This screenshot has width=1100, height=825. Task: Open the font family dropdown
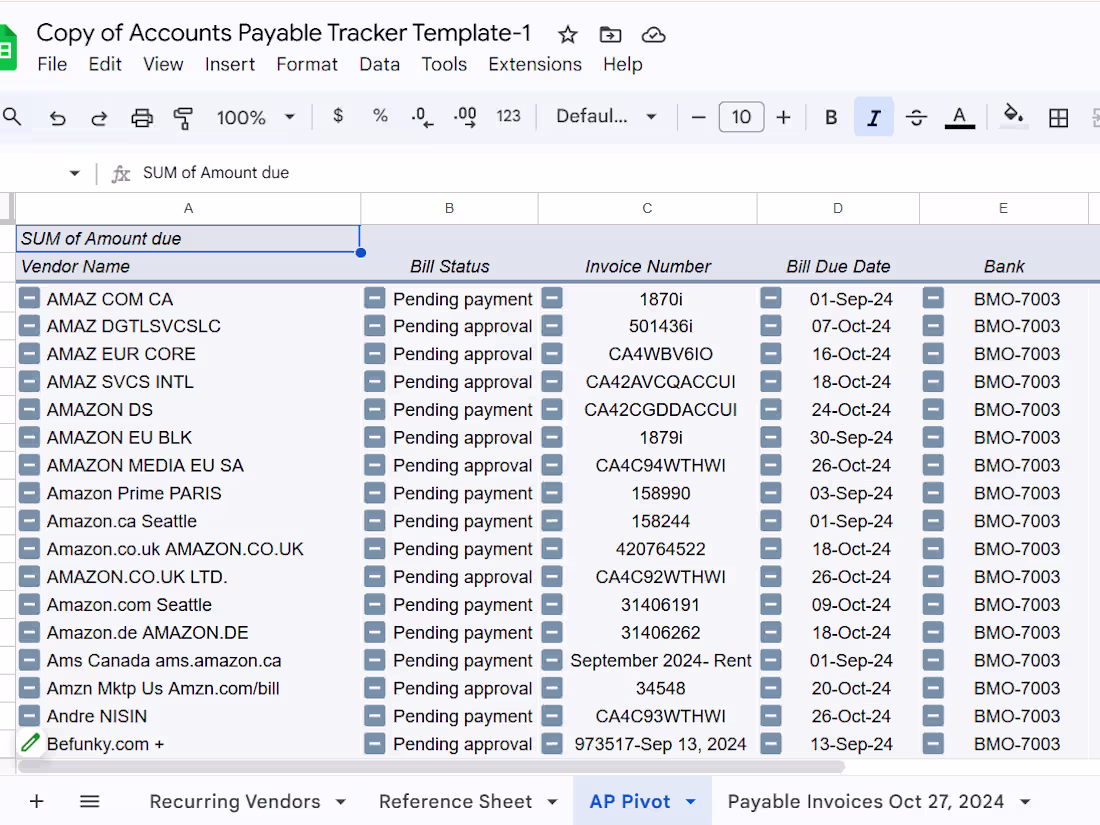pyautogui.click(x=606, y=116)
